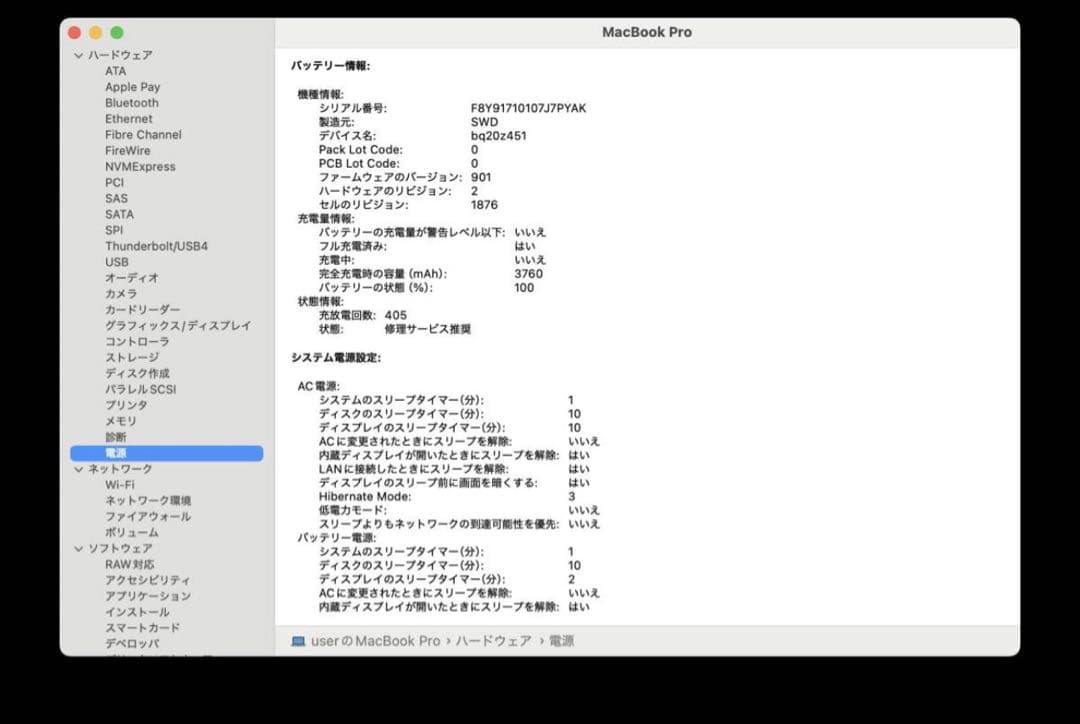Select ATA in the hardware list
The width and height of the screenshot is (1080, 724).
tap(115, 71)
